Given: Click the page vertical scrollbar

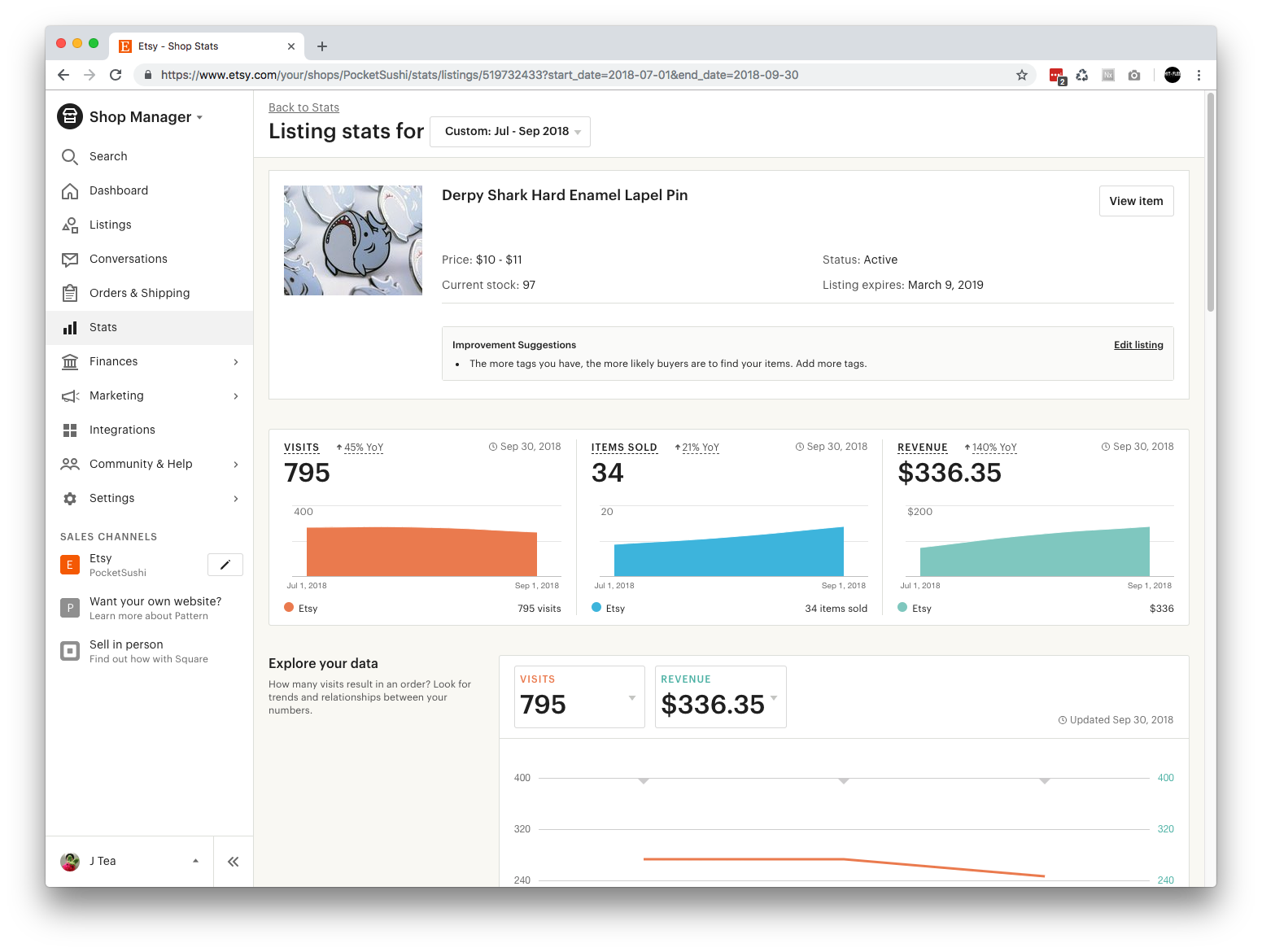Looking at the screenshot, I should point(1211,203).
